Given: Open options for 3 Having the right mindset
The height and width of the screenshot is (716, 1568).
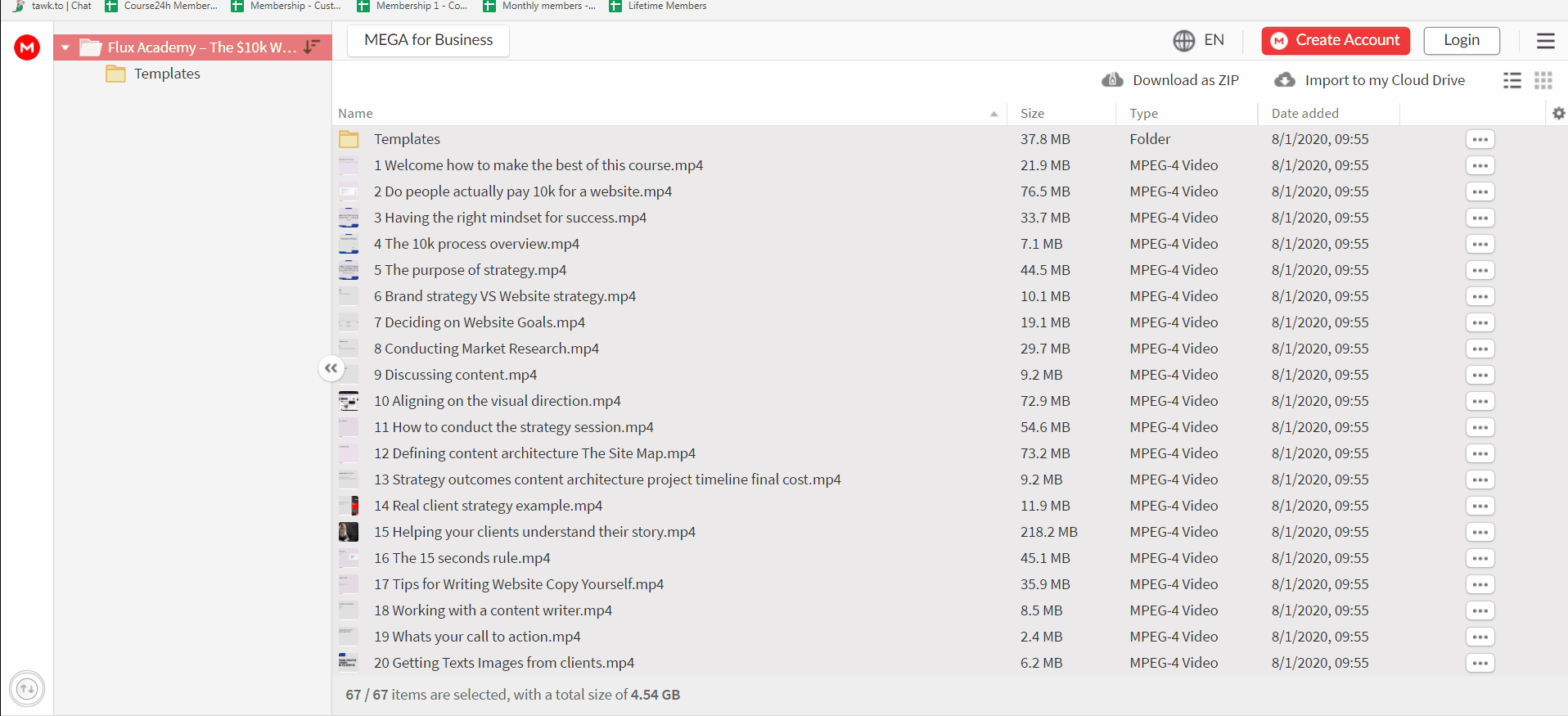Looking at the screenshot, I should coord(1480,218).
